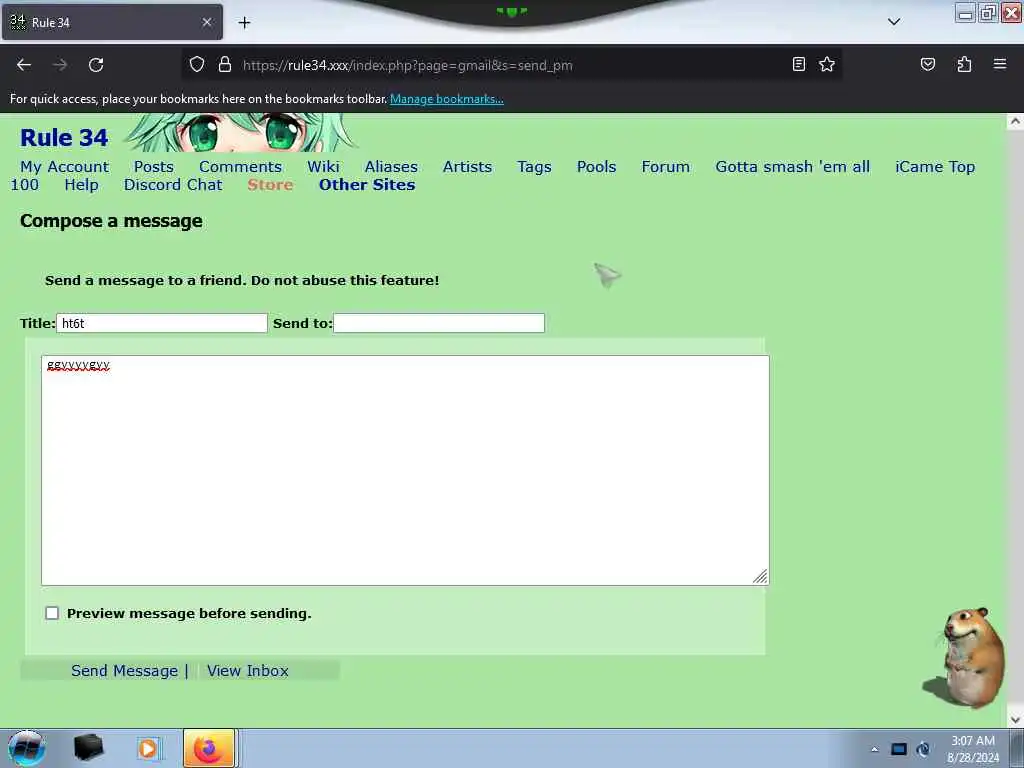Open the Discord Chat link
This screenshot has width=1024, height=768.
(173, 185)
